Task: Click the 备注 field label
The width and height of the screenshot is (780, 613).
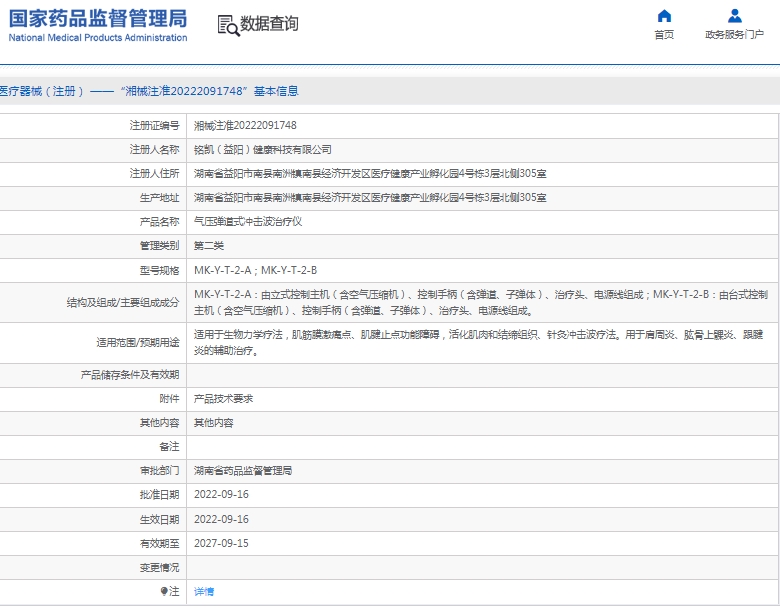Action: coord(169,447)
